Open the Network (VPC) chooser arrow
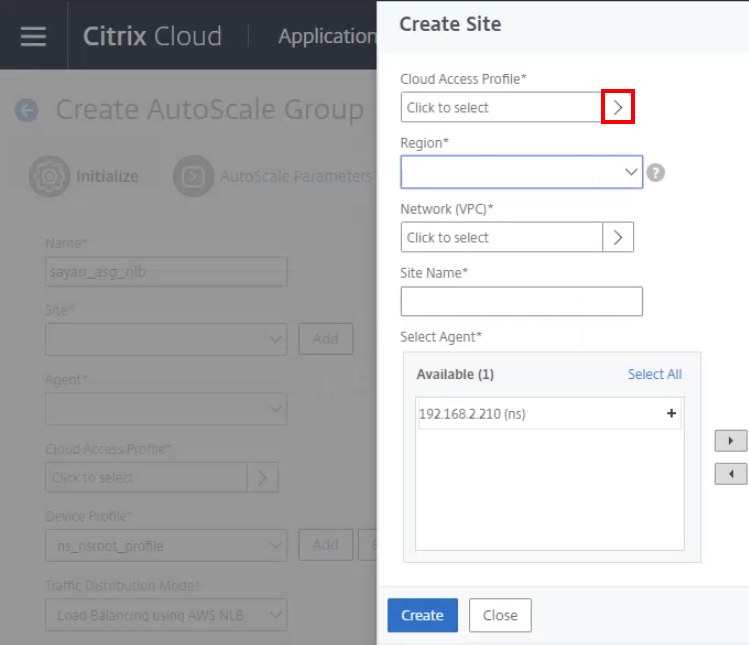 618,237
